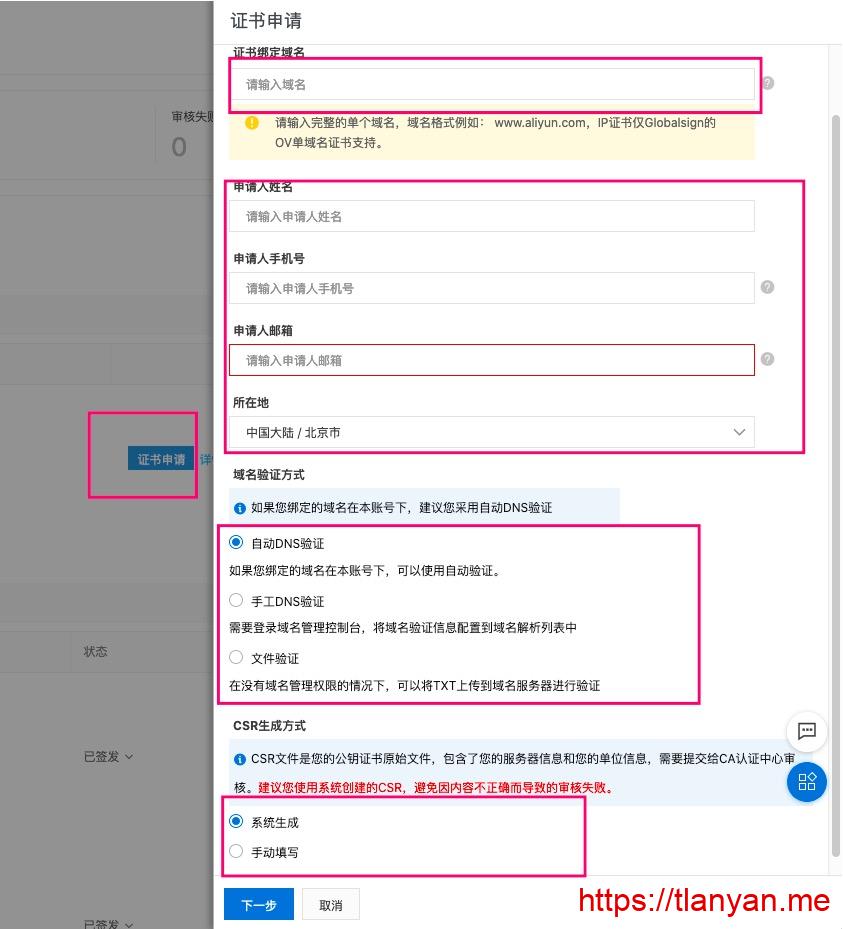Image resolution: width=843 pixels, height=929 pixels.
Task: Click inside the 请输入域名 input field
Action: click(x=490, y=84)
